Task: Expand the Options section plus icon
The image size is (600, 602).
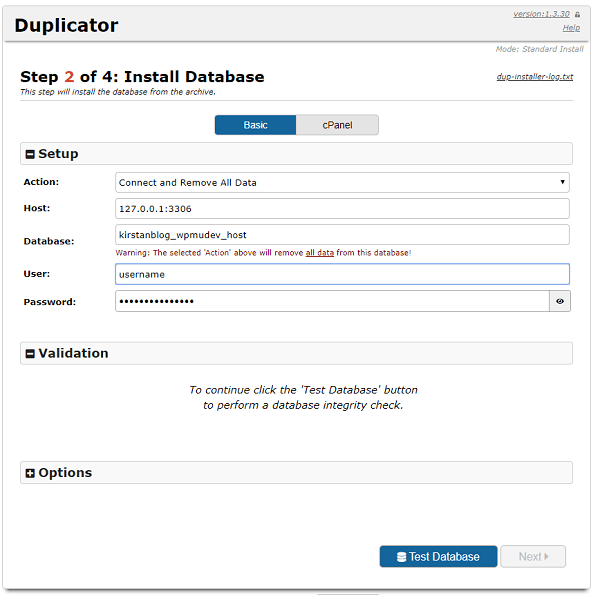Action: (30, 473)
